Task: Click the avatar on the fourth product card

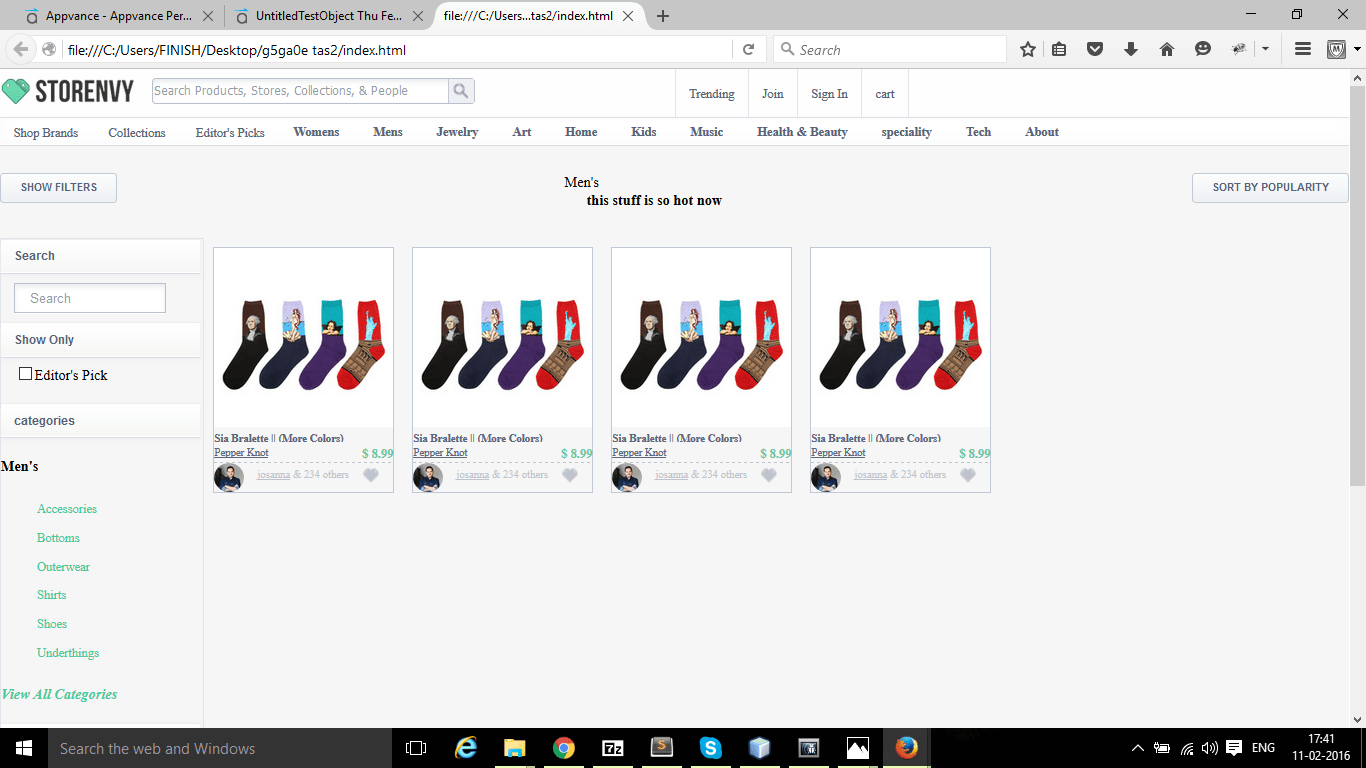Action: click(826, 477)
